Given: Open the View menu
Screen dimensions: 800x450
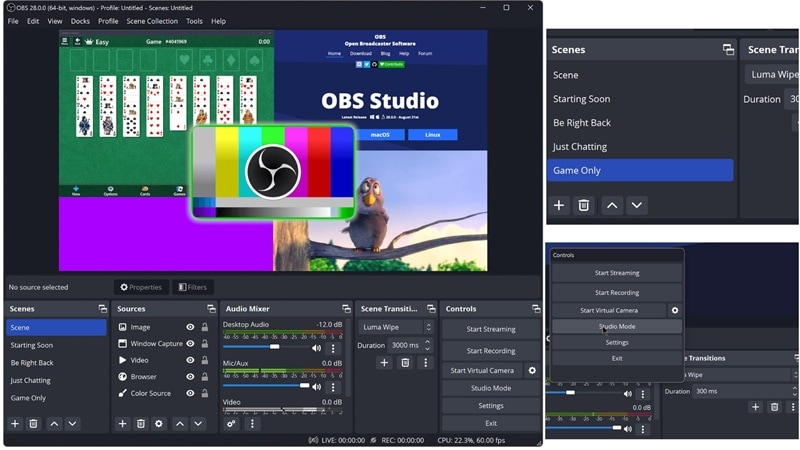Looking at the screenshot, I should point(55,21).
